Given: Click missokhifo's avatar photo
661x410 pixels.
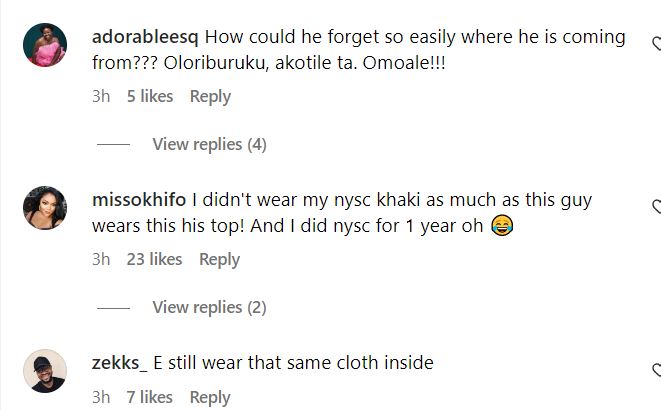Looking at the screenshot, I should (44, 208).
